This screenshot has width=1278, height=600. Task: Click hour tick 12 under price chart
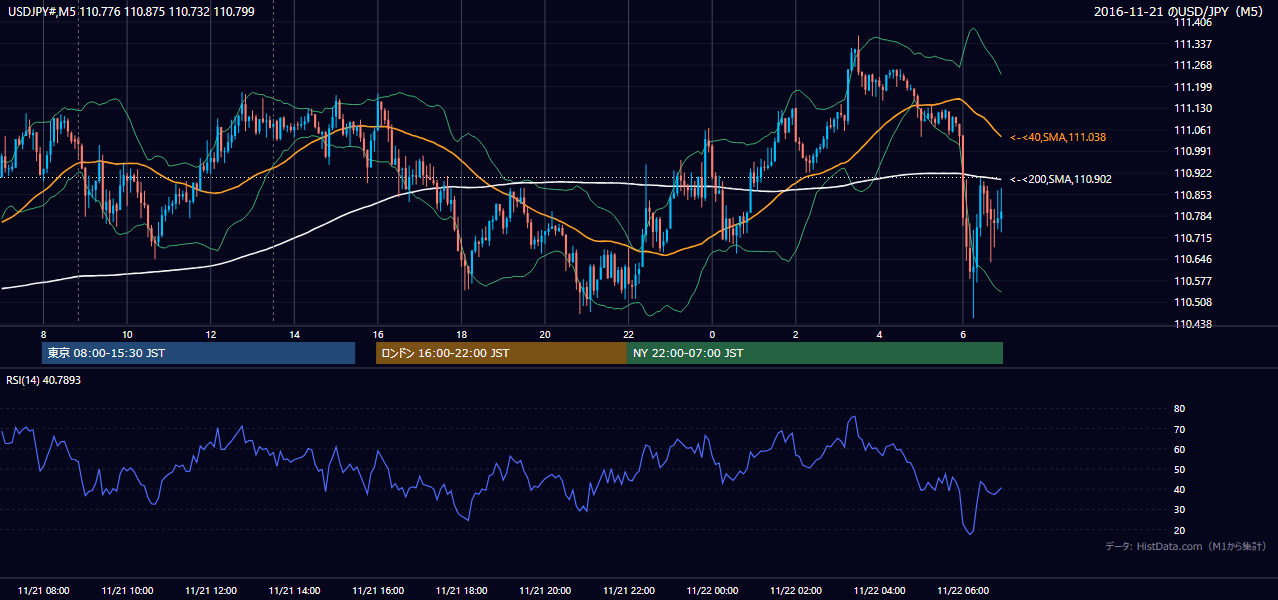(210, 333)
